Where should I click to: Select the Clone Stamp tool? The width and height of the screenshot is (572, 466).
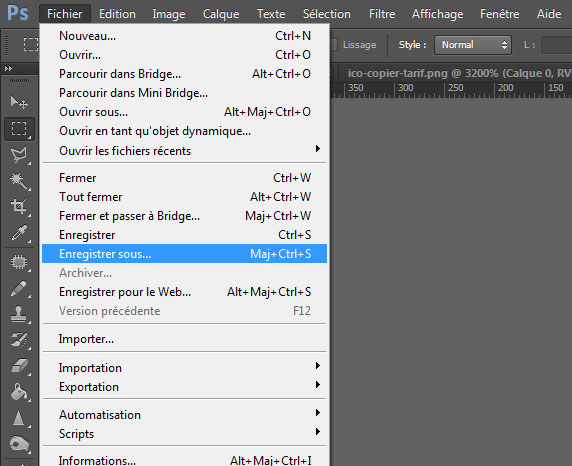point(19,314)
